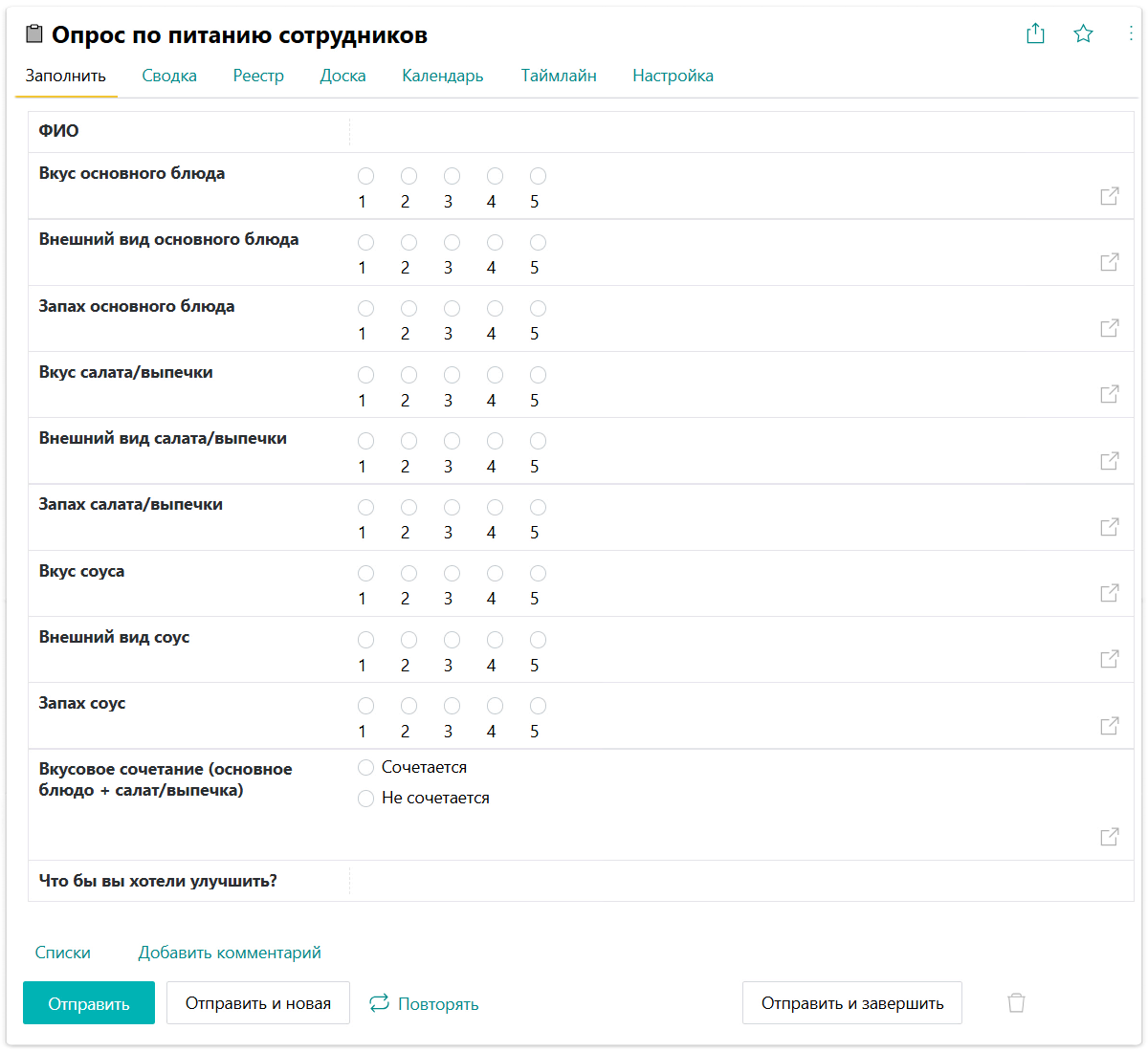Switch to the Заполнить tab
Screen dimensions: 1148x1052
66,76
